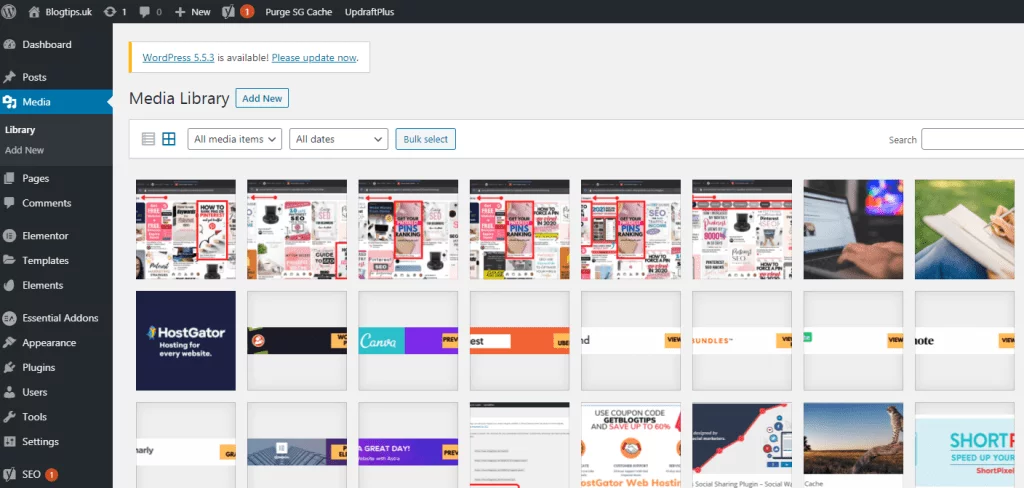Click the Elementor icon in sidebar
Viewport: 1024px width, 488px height.
coord(10,236)
